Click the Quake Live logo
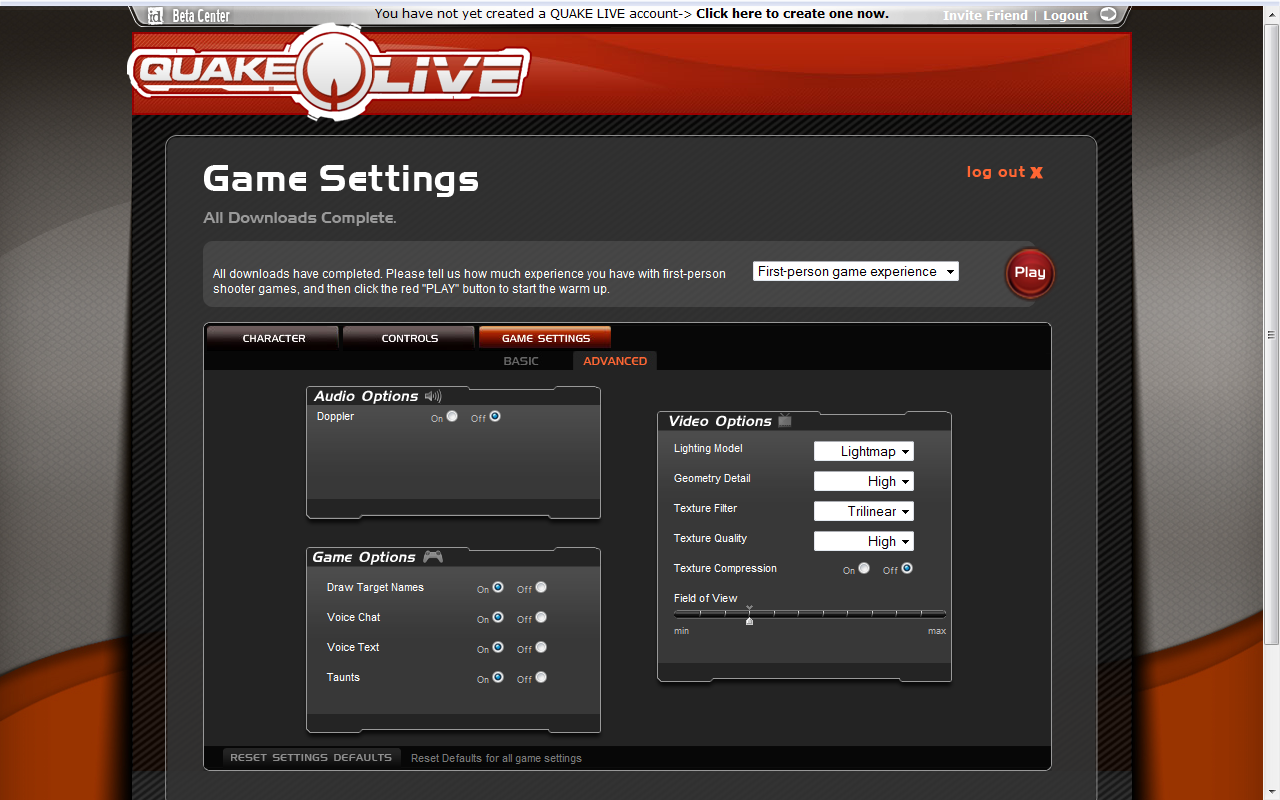This screenshot has width=1280, height=800. tap(328, 73)
